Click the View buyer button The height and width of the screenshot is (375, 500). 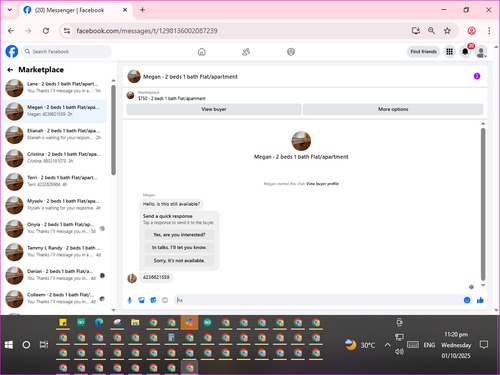coord(214,109)
